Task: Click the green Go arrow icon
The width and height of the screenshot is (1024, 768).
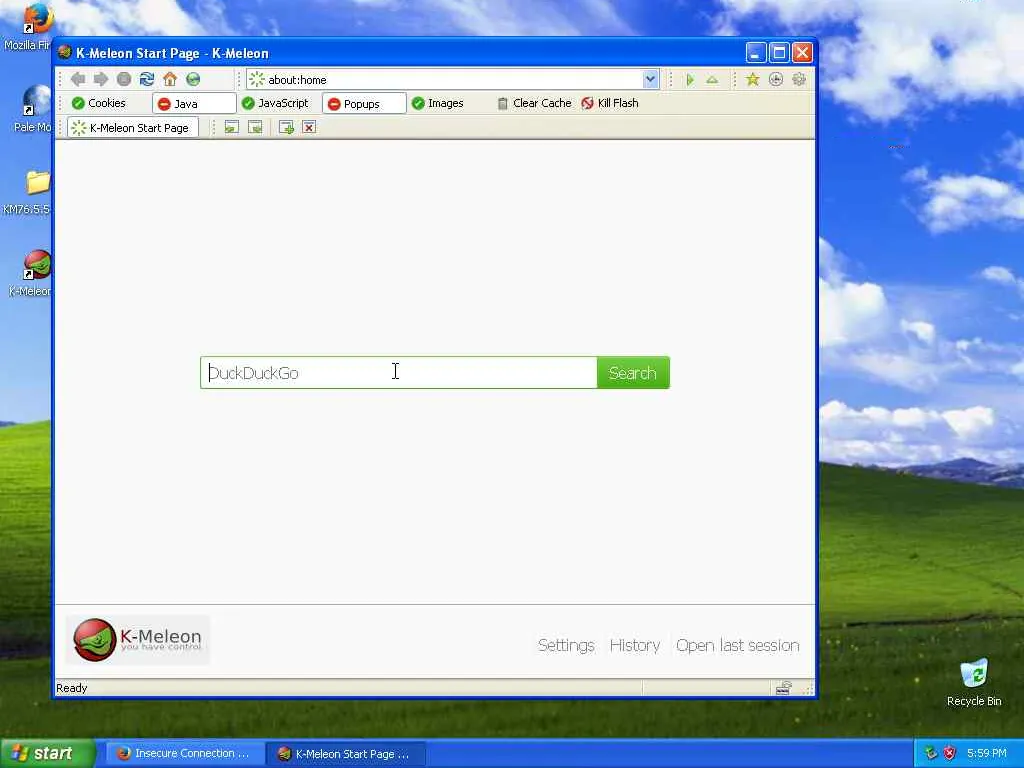Action: 690,80
